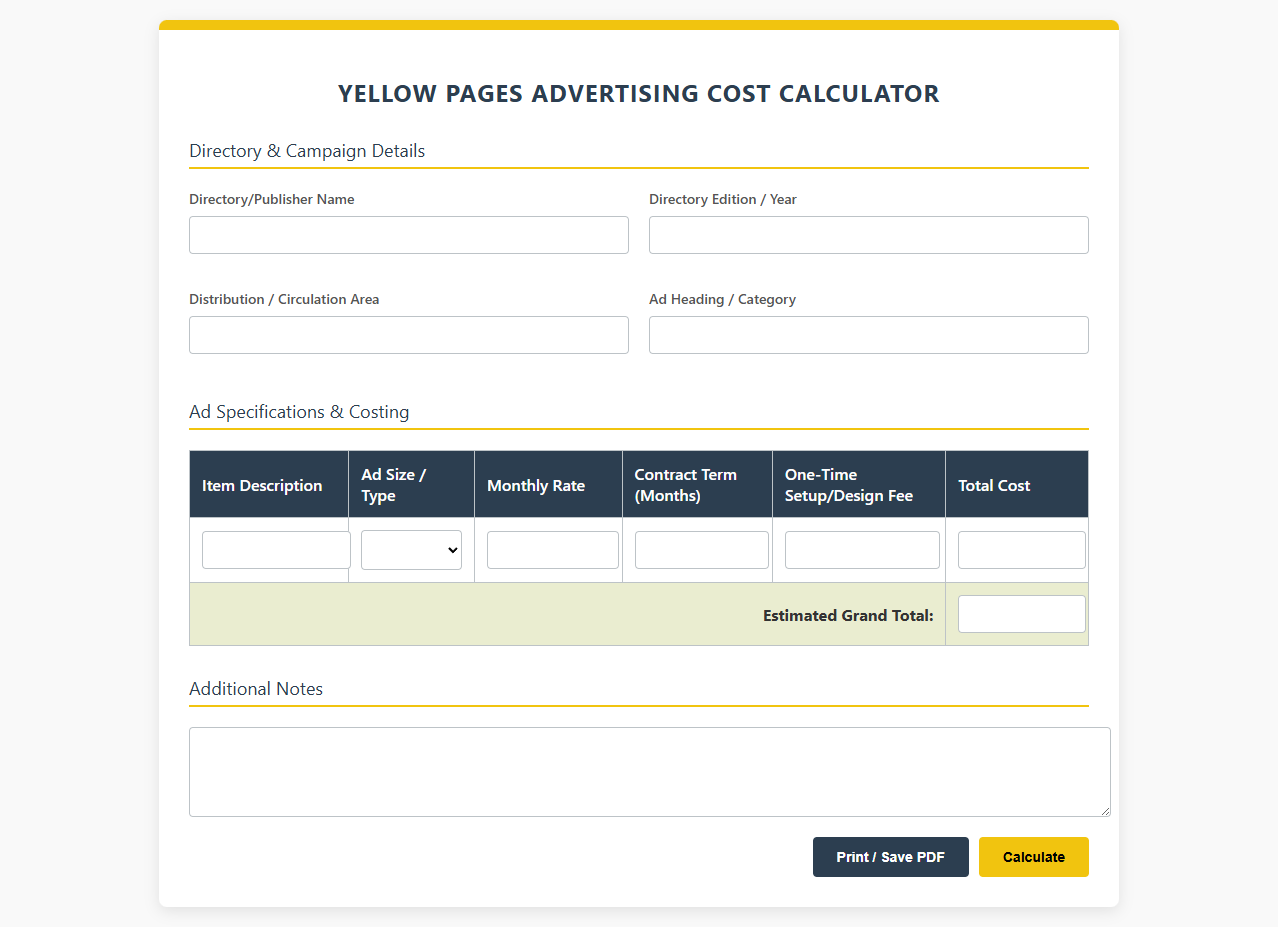Open the Ad Size / Type dropdown
1278x927 pixels.
[411, 550]
